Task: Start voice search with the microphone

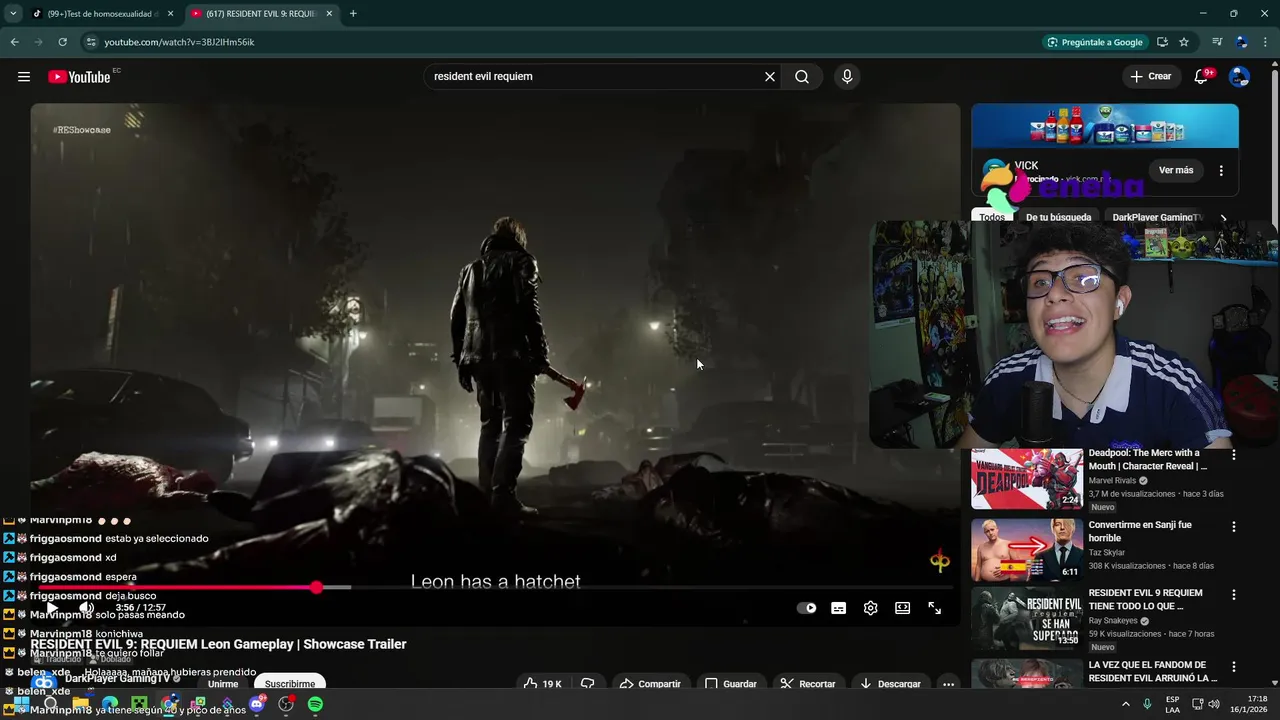Action: (847, 77)
